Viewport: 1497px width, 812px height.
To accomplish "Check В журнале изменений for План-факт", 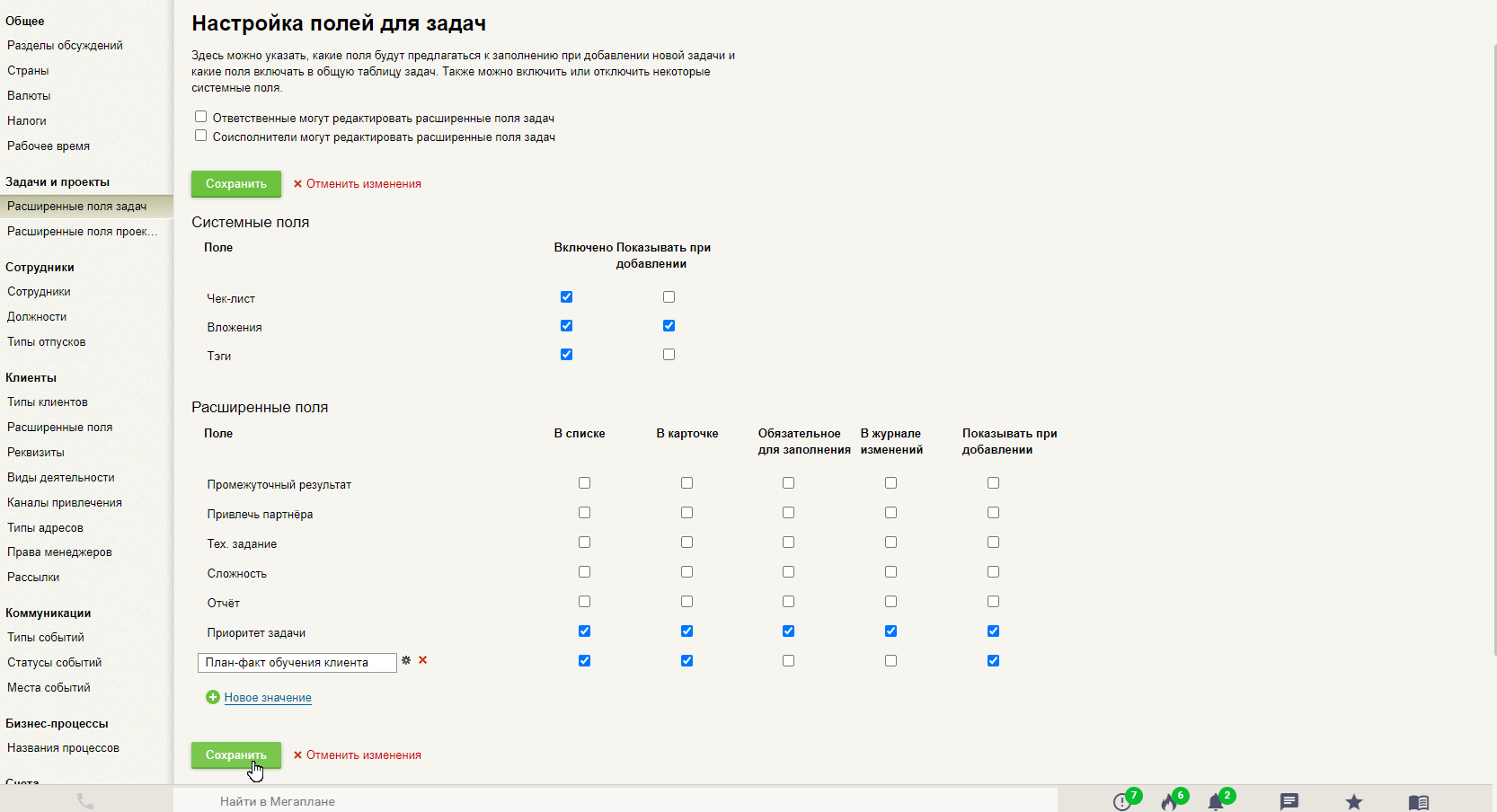I will point(891,661).
